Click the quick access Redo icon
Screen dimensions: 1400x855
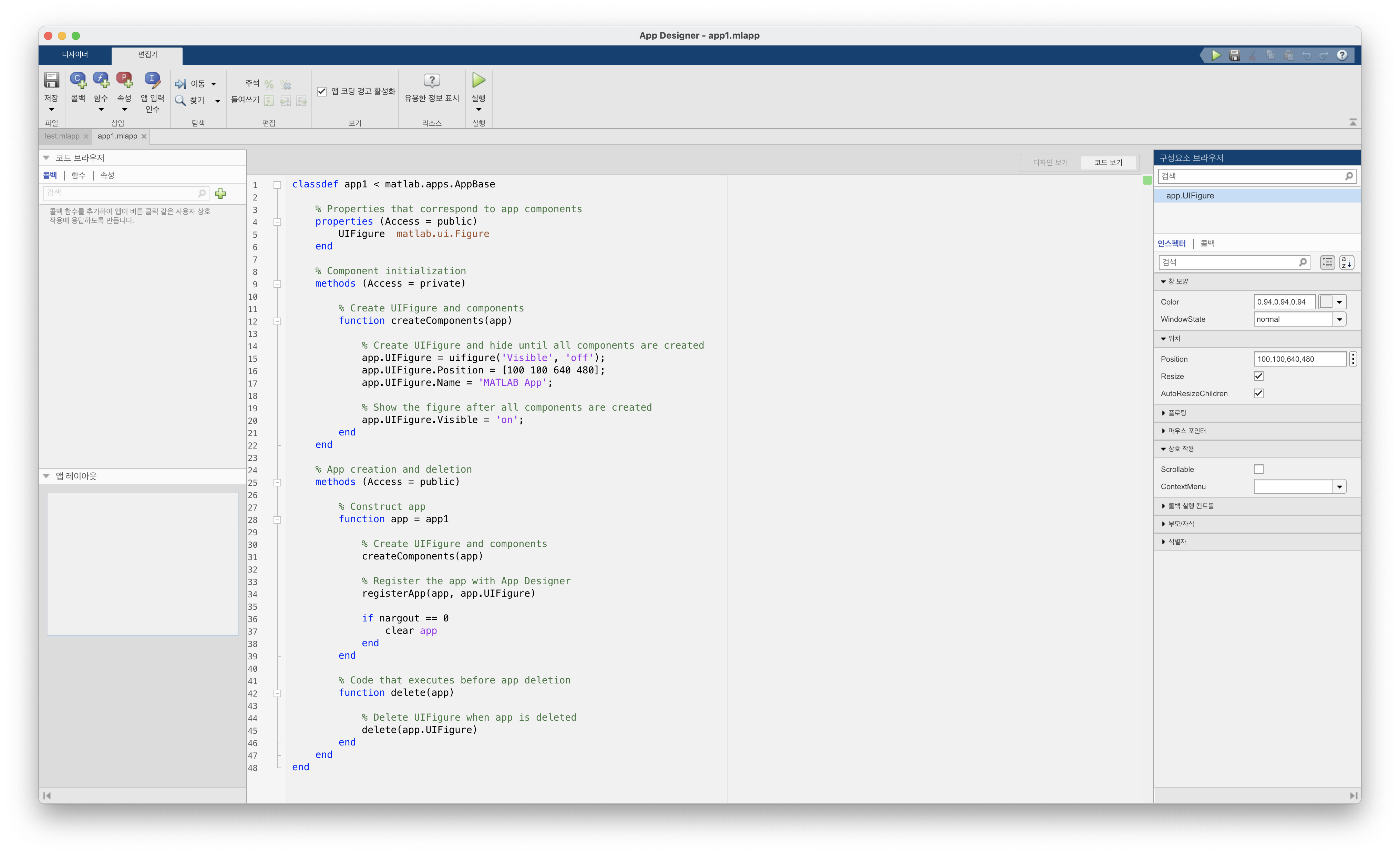[1324, 55]
